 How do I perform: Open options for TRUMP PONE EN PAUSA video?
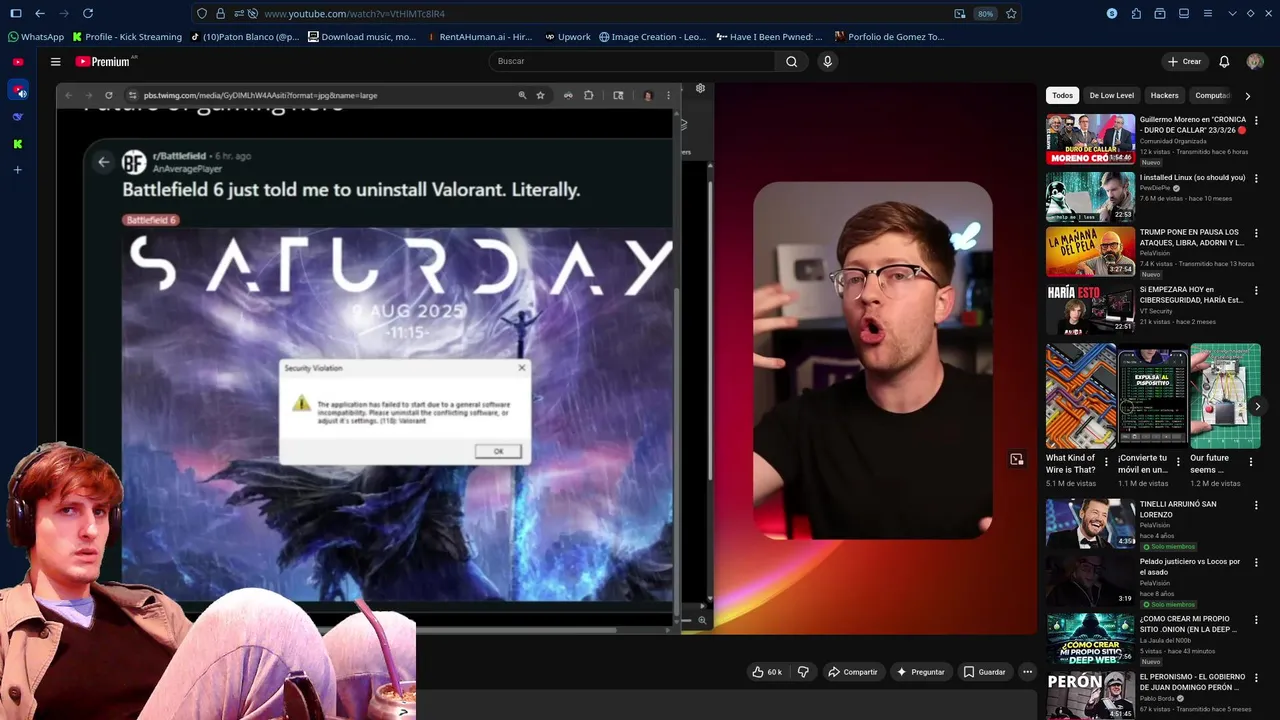(1256, 233)
